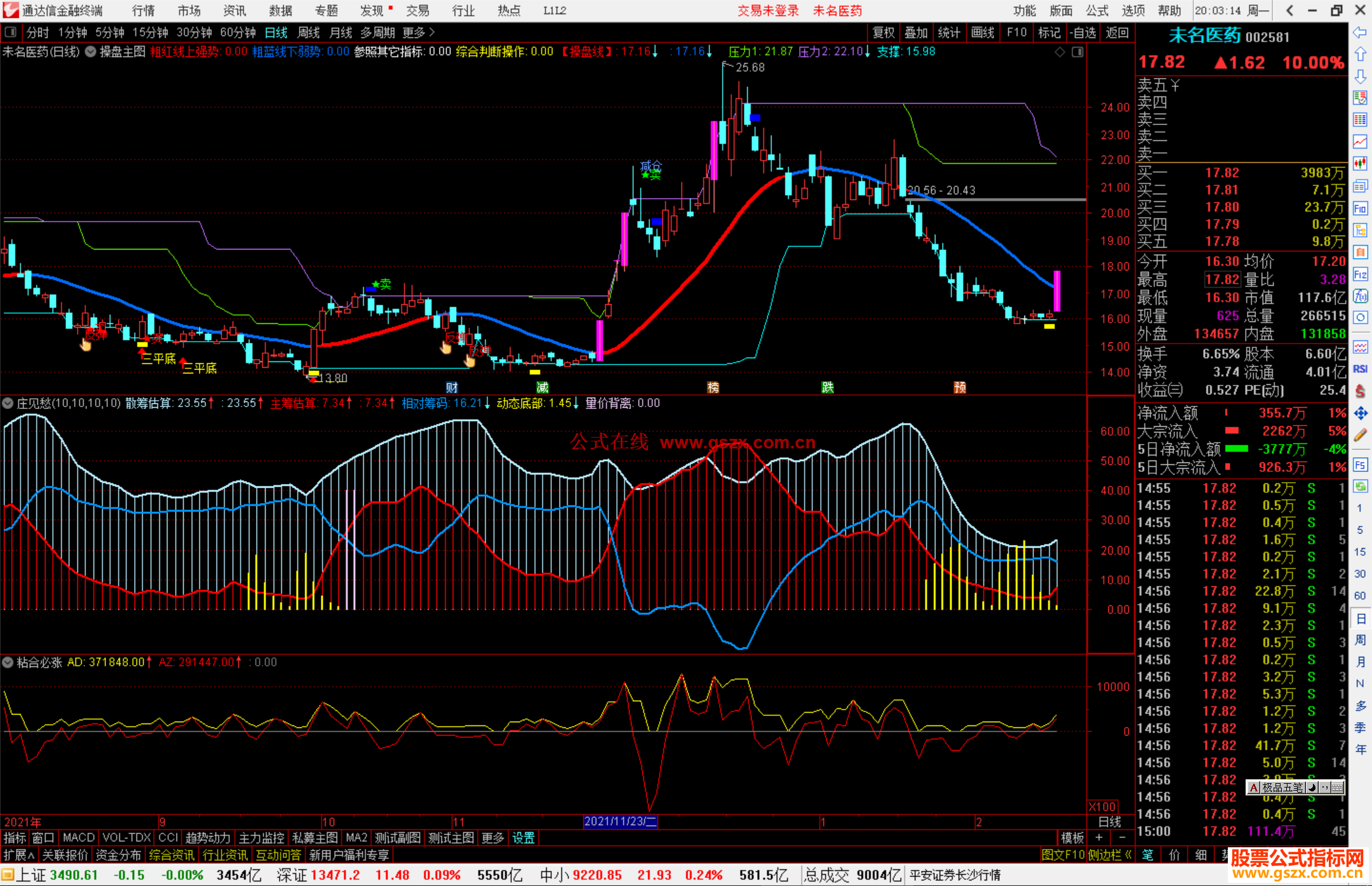Click the circle icon in right sidebar
Image resolution: width=1372 pixels, height=886 pixels.
click(x=1360, y=318)
